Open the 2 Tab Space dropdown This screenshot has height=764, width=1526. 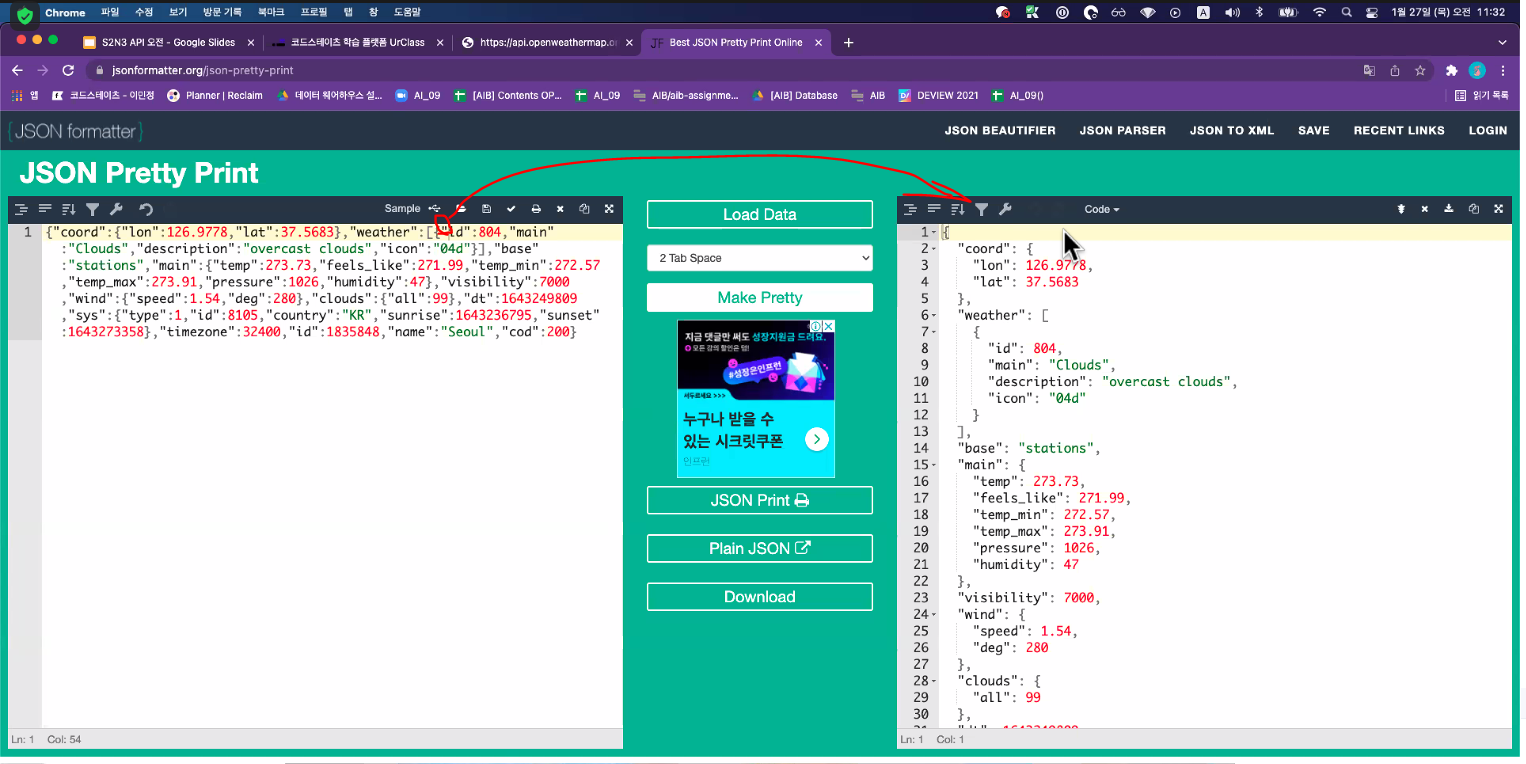coord(760,258)
